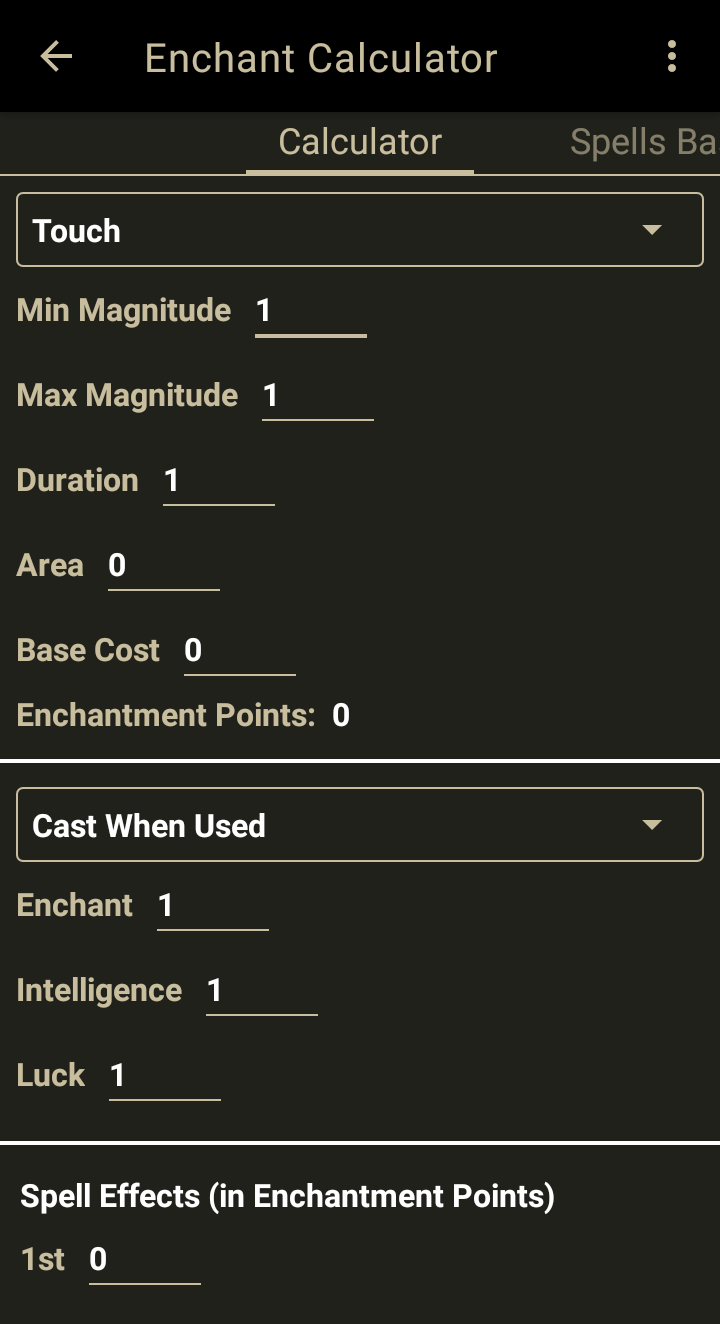Tap the Spell Effects section heading

[287, 1197]
